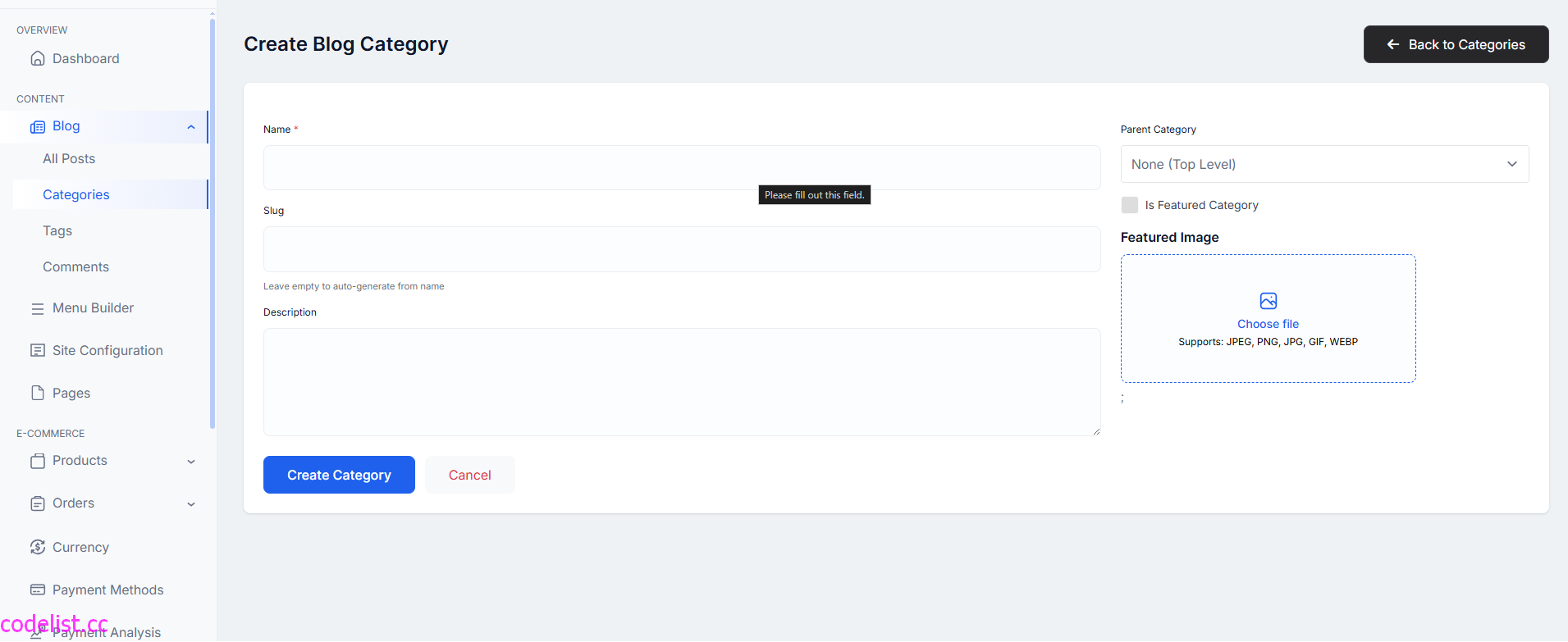1568x642 pixels.
Task: Open Tags in sidebar
Action: 57,230
